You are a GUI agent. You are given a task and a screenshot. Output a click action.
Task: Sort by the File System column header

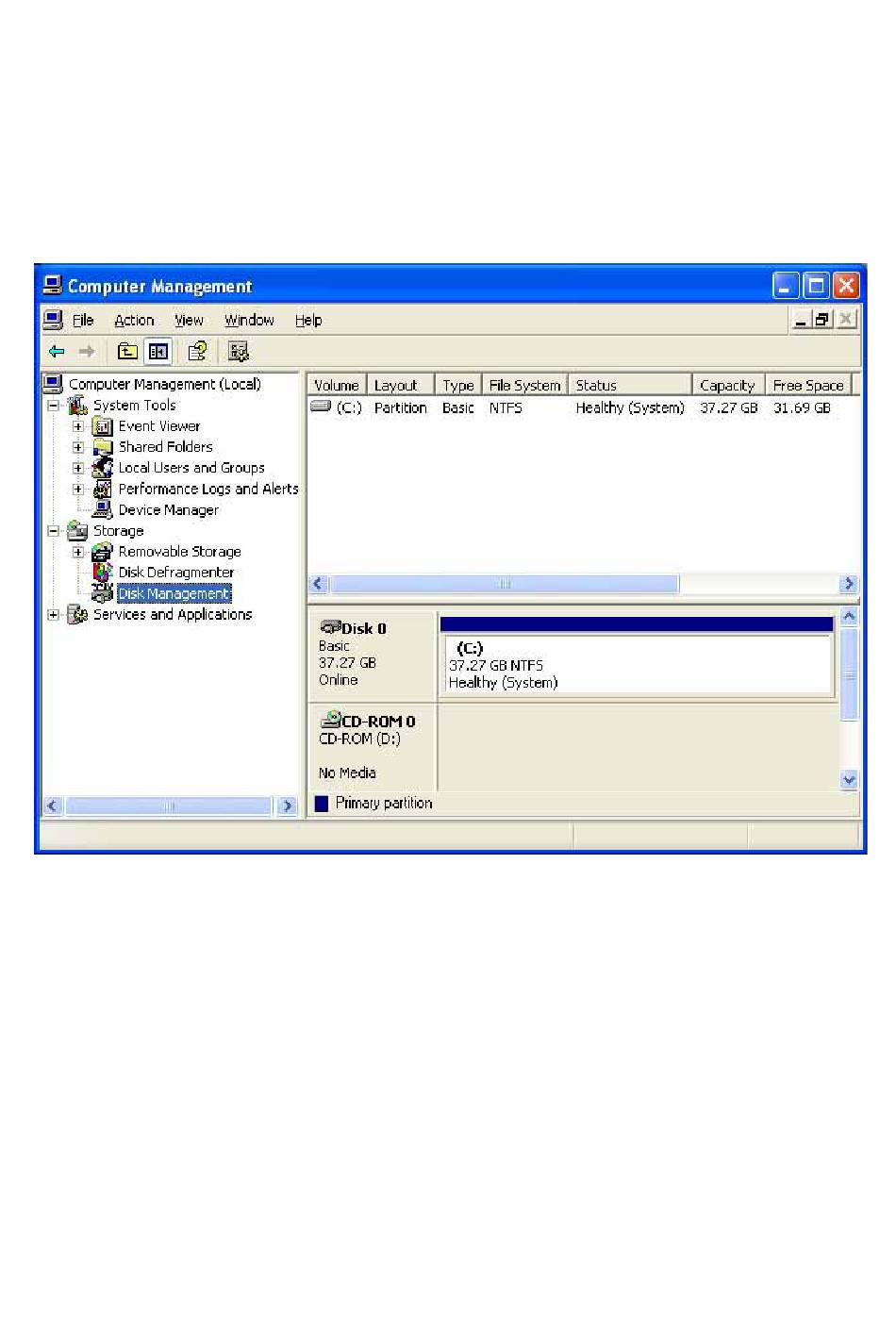click(x=524, y=385)
